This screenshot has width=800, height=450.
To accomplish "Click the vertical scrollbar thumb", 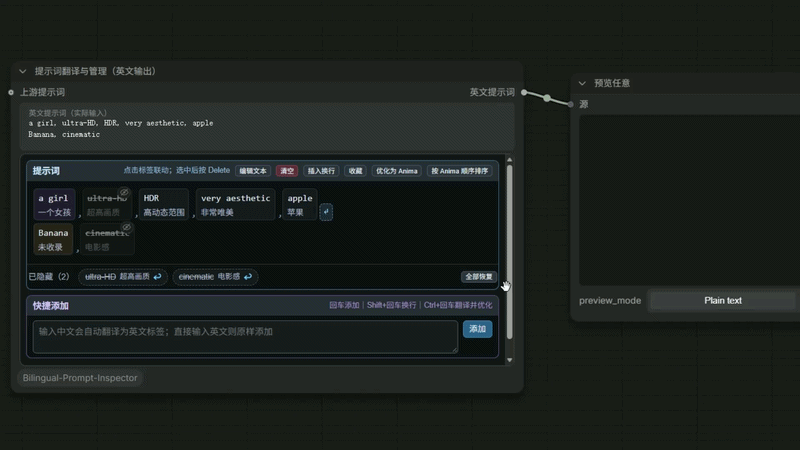I will tap(509, 252).
